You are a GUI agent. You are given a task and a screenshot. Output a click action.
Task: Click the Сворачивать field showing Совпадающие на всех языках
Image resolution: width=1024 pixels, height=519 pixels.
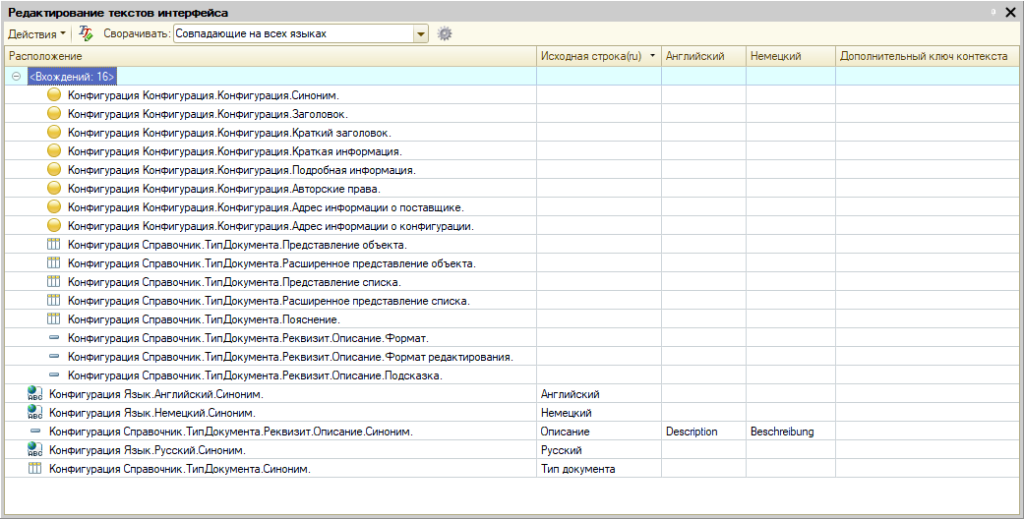pos(293,33)
